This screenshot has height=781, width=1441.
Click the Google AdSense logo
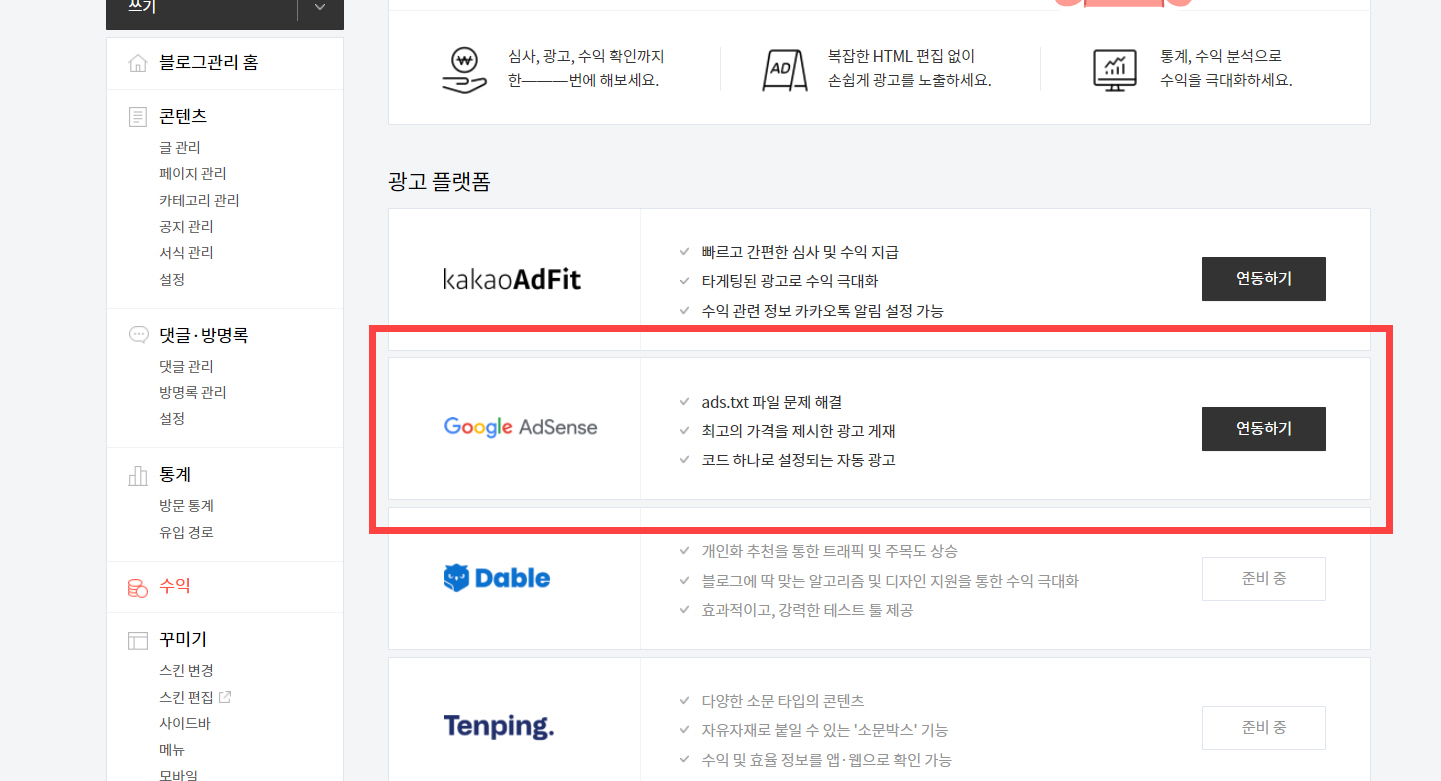(x=520, y=428)
